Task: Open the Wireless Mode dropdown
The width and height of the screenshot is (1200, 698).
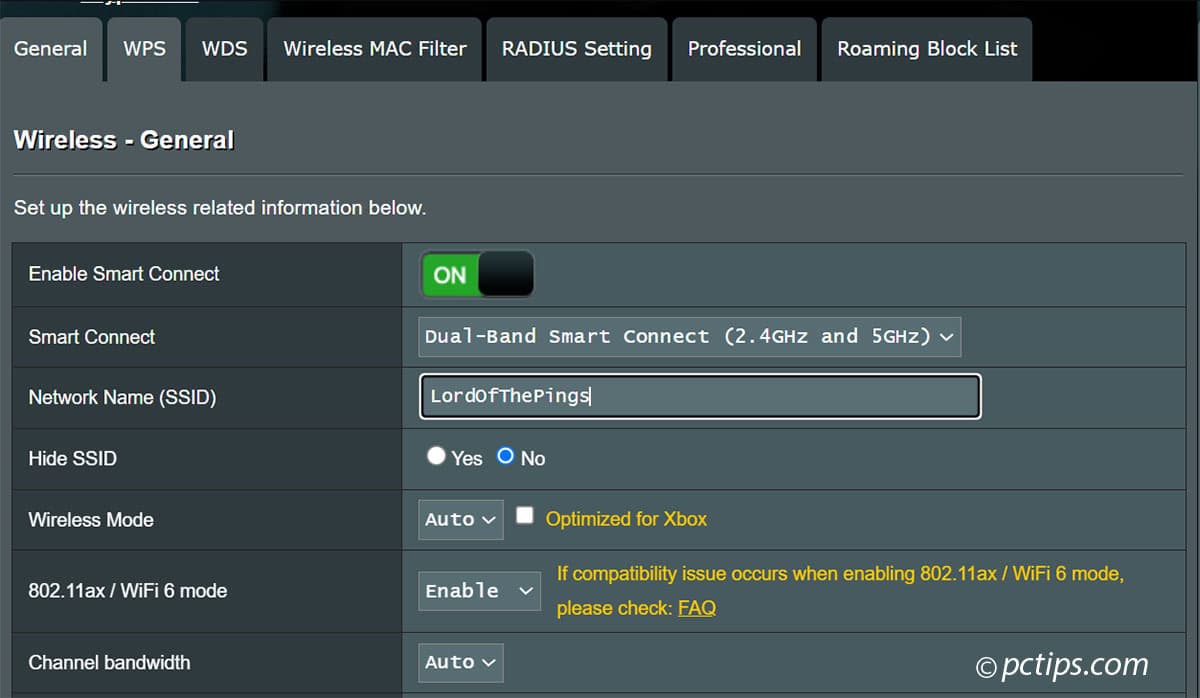Action: [x=460, y=519]
